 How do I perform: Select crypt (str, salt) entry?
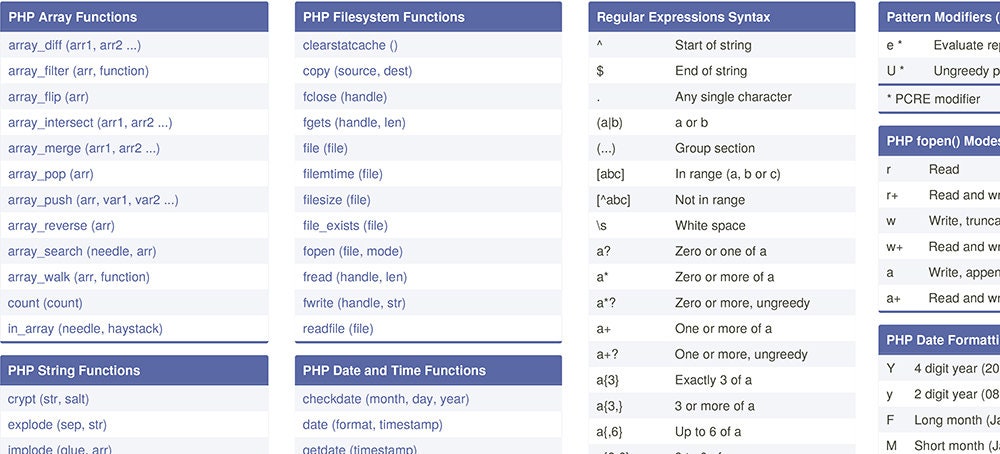134,399
